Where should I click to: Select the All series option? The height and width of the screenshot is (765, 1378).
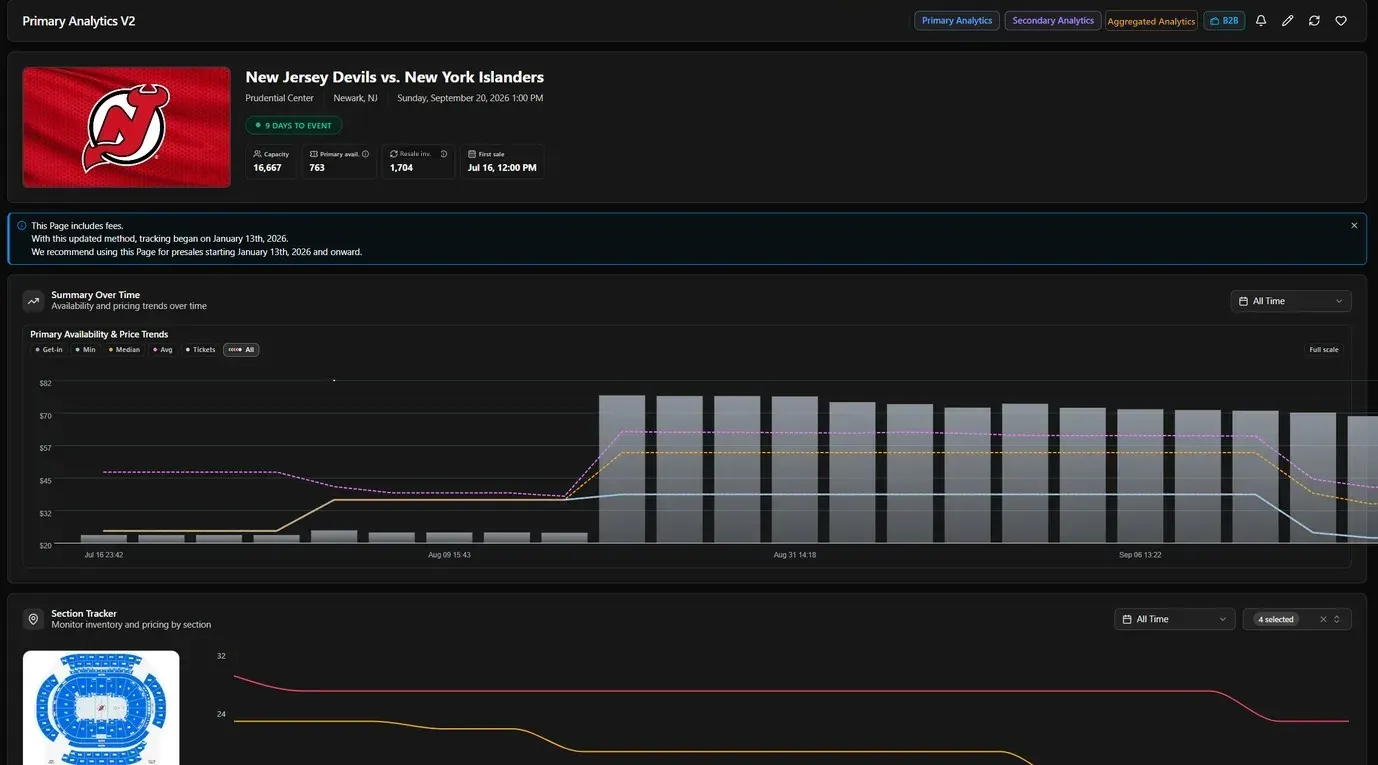click(x=241, y=350)
